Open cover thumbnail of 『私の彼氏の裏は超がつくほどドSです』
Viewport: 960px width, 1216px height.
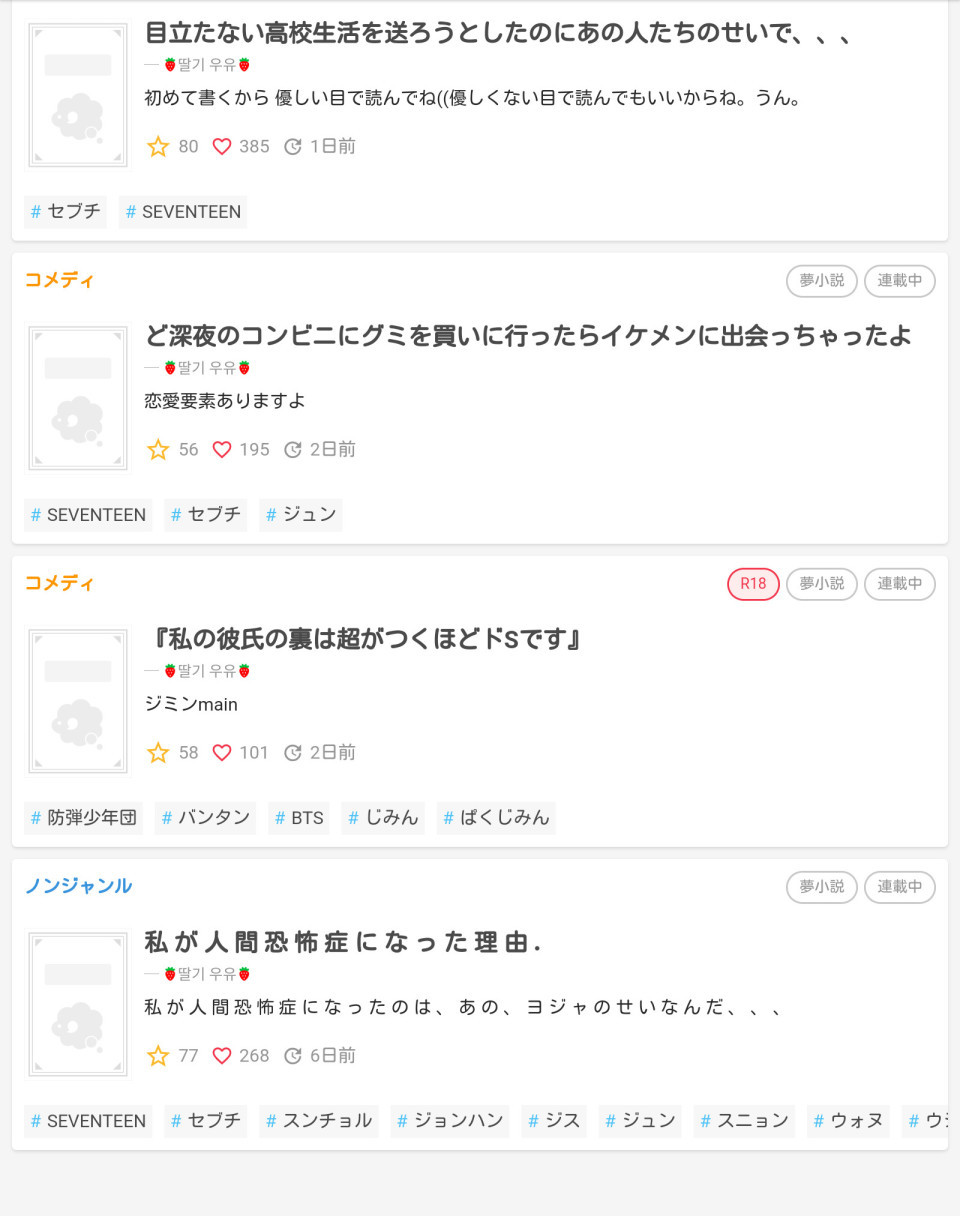(x=78, y=701)
